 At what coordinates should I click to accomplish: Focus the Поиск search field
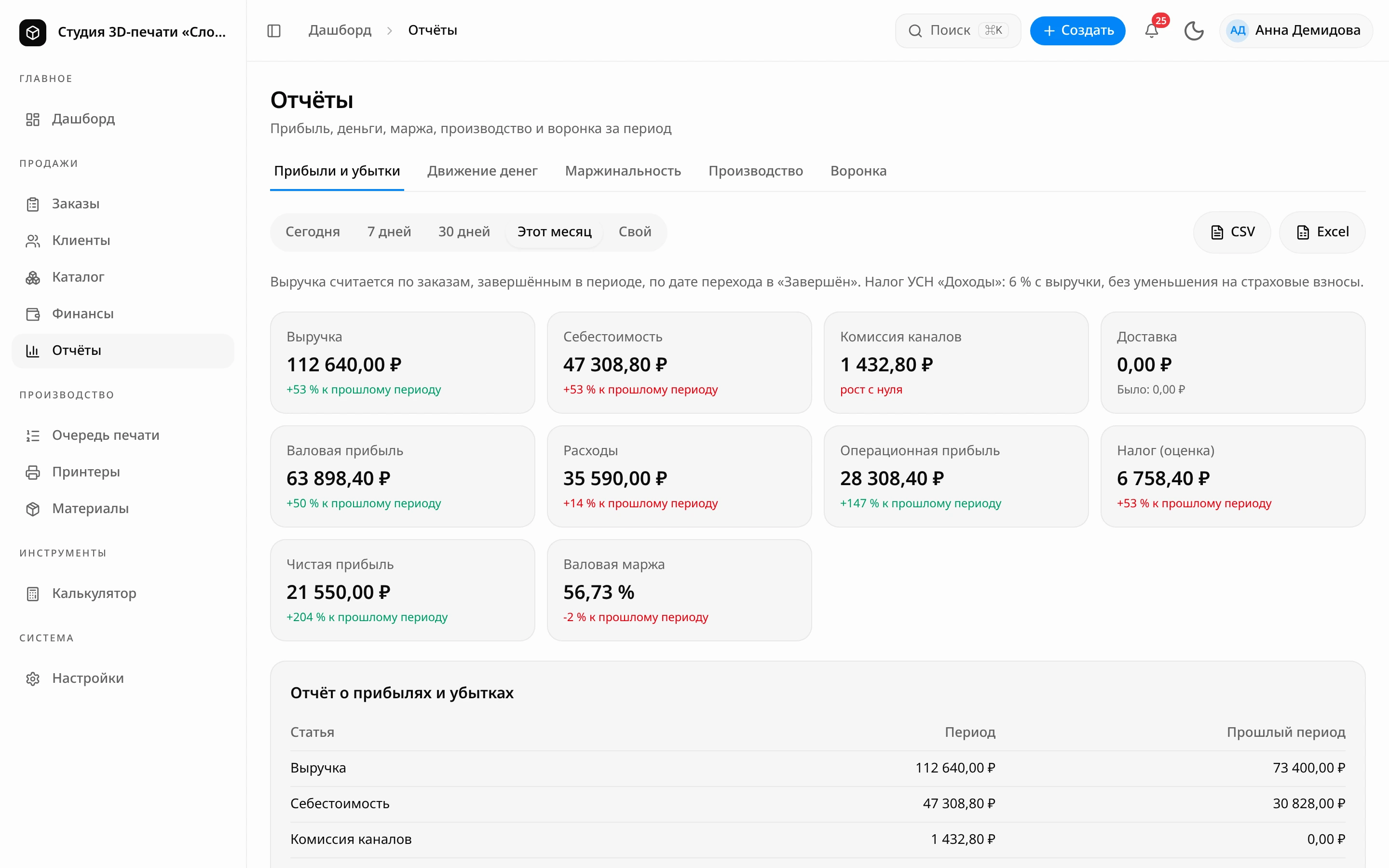tap(957, 30)
